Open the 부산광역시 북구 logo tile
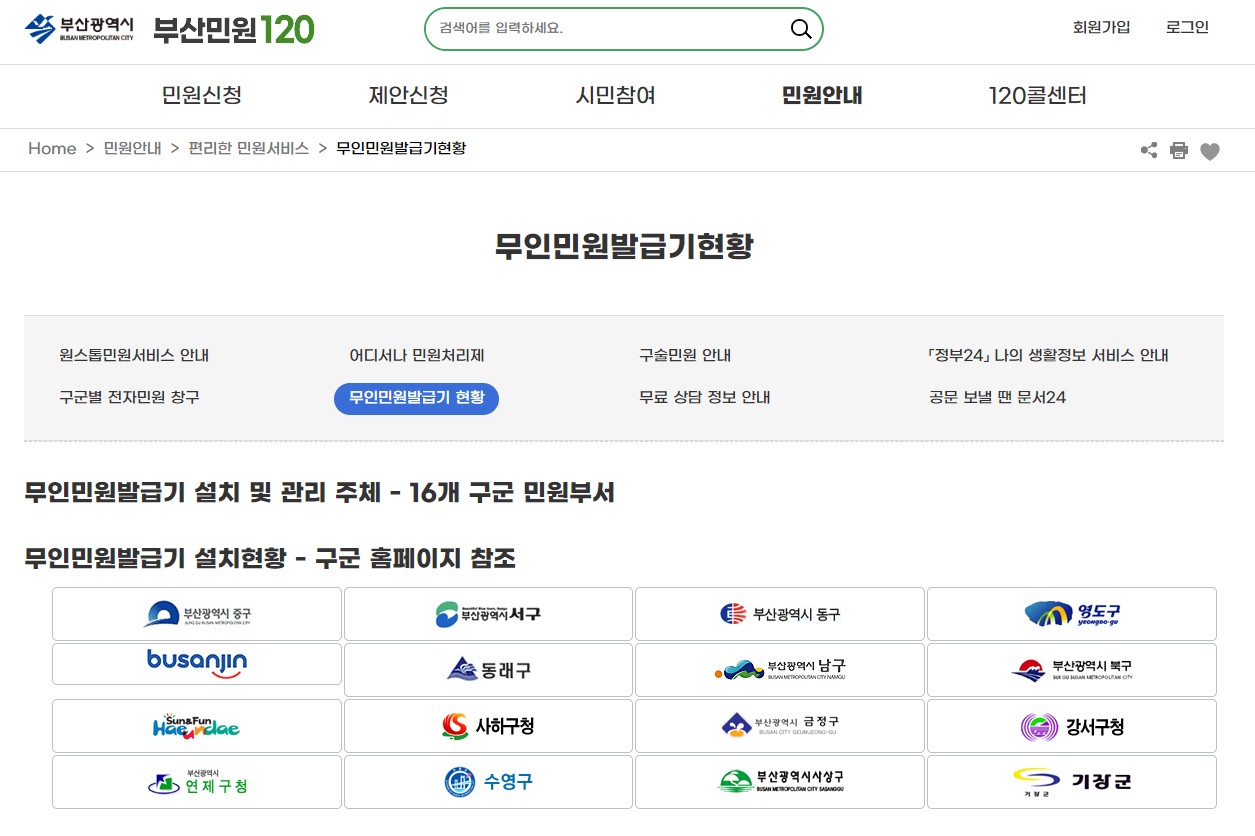 [1072, 670]
